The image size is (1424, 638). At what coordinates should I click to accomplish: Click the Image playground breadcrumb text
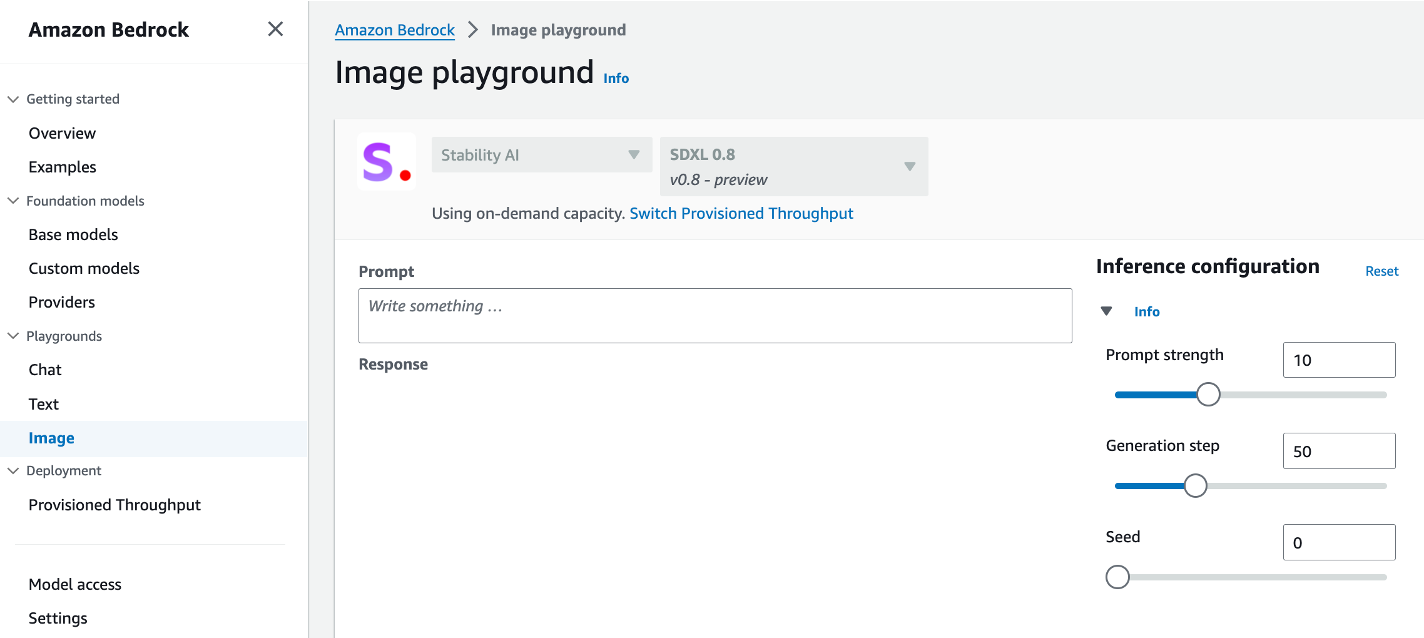pyautogui.click(x=558, y=30)
